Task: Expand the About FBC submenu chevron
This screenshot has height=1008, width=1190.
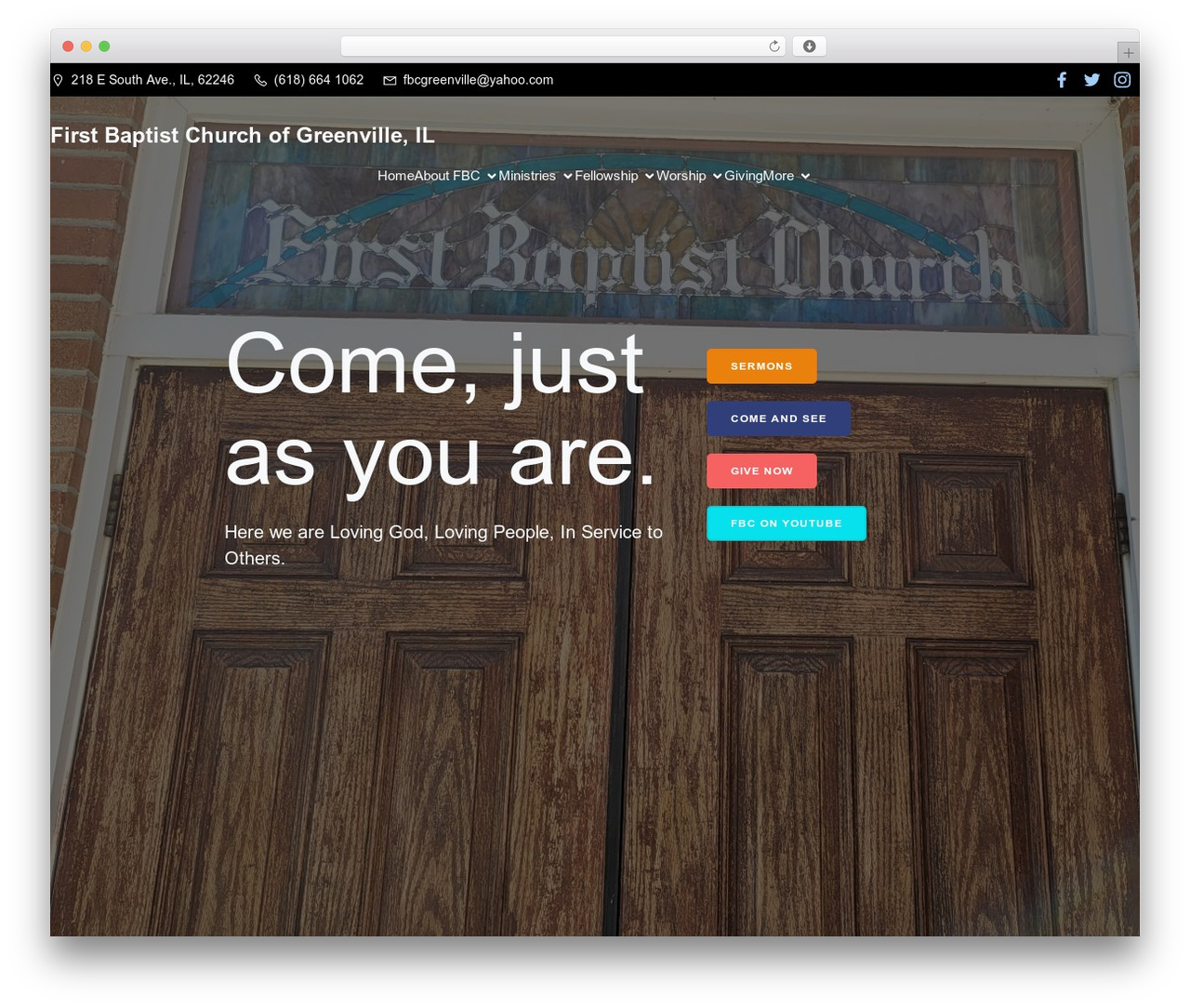Action: coord(491,176)
